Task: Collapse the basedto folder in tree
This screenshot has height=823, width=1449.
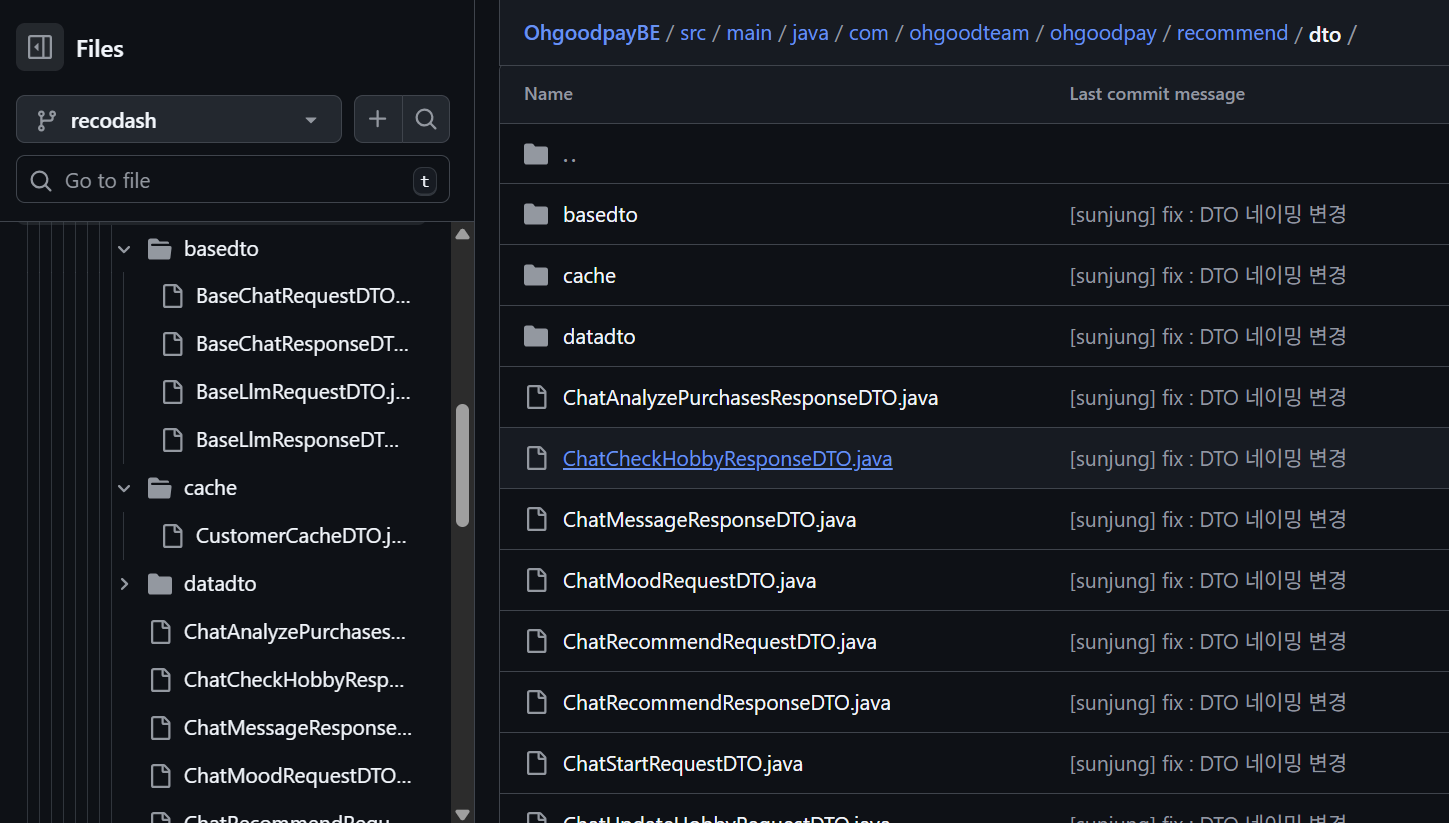Action: tap(124, 249)
